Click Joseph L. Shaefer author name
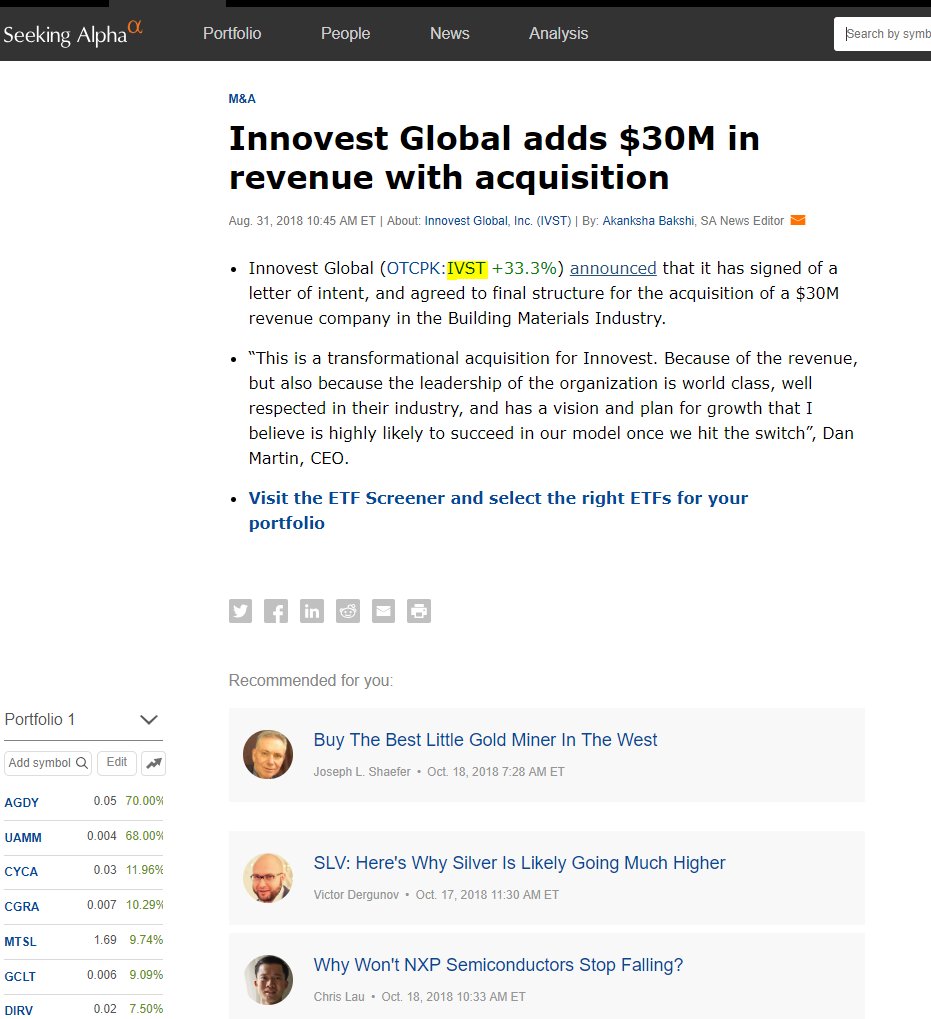This screenshot has height=1019, width=931. (362, 772)
